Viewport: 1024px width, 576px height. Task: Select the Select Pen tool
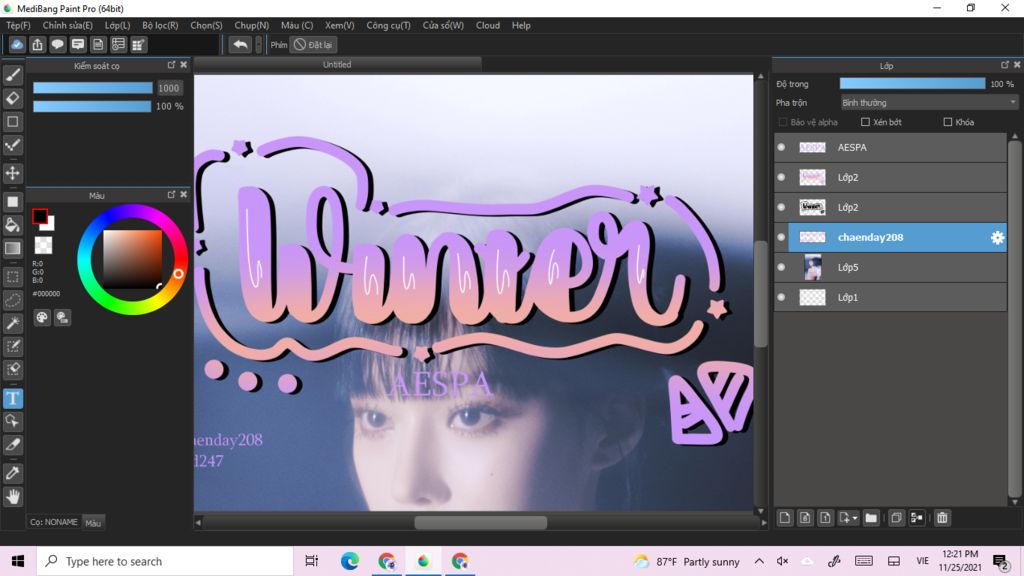click(x=12, y=346)
